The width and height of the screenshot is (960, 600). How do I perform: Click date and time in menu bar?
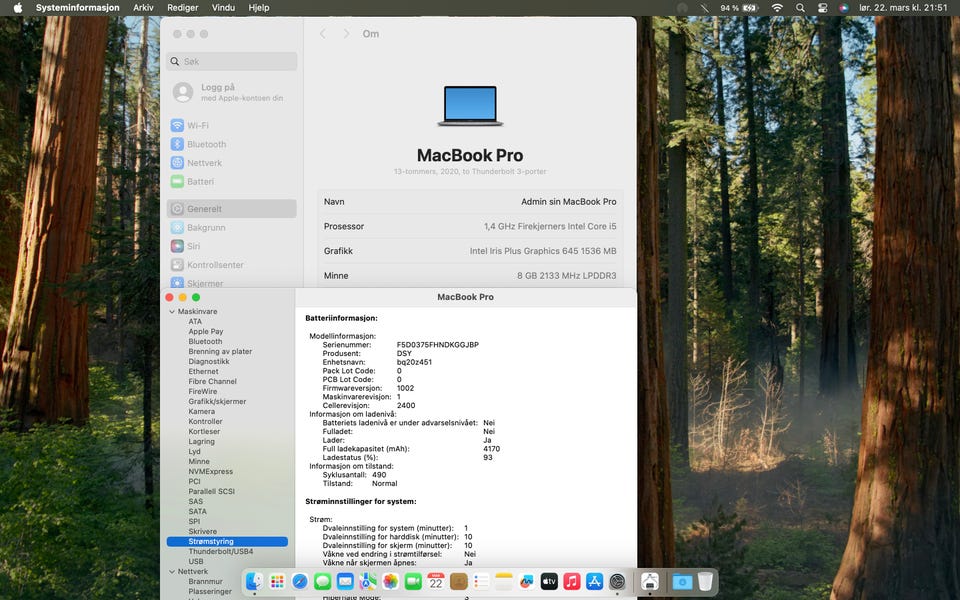pyautogui.click(x=903, y=8)
